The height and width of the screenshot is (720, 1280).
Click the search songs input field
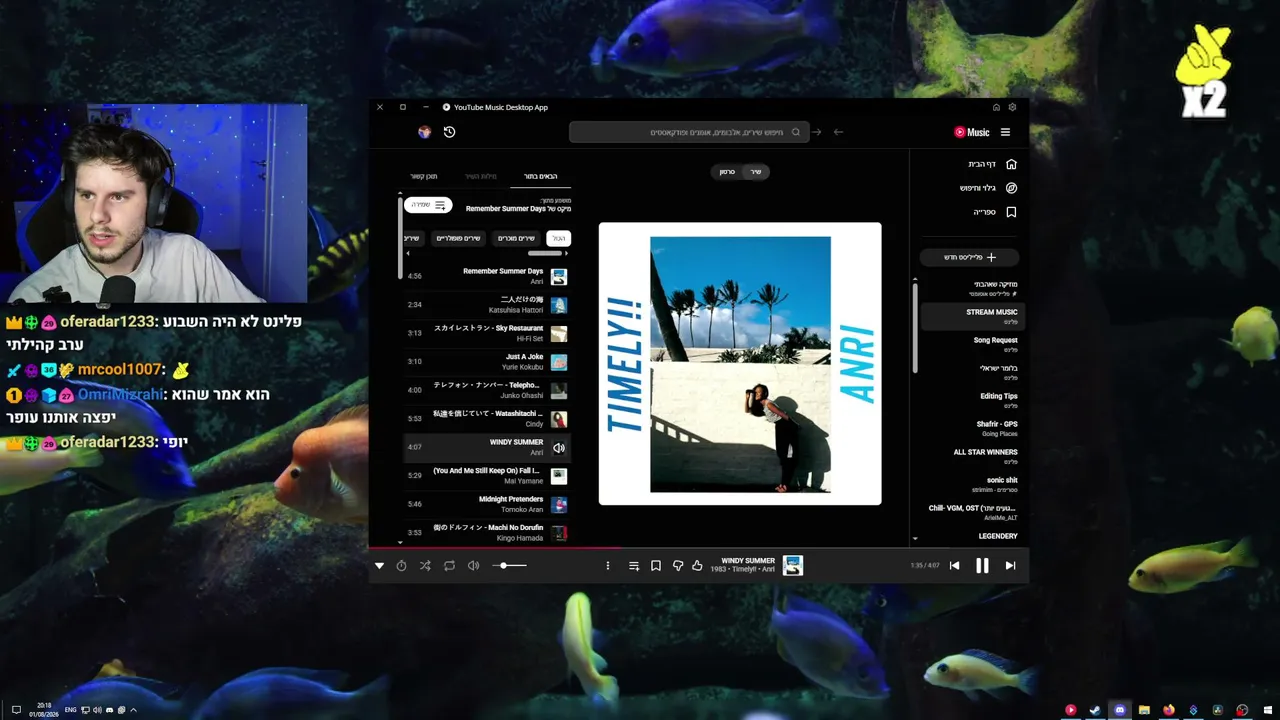click(689, 132)
